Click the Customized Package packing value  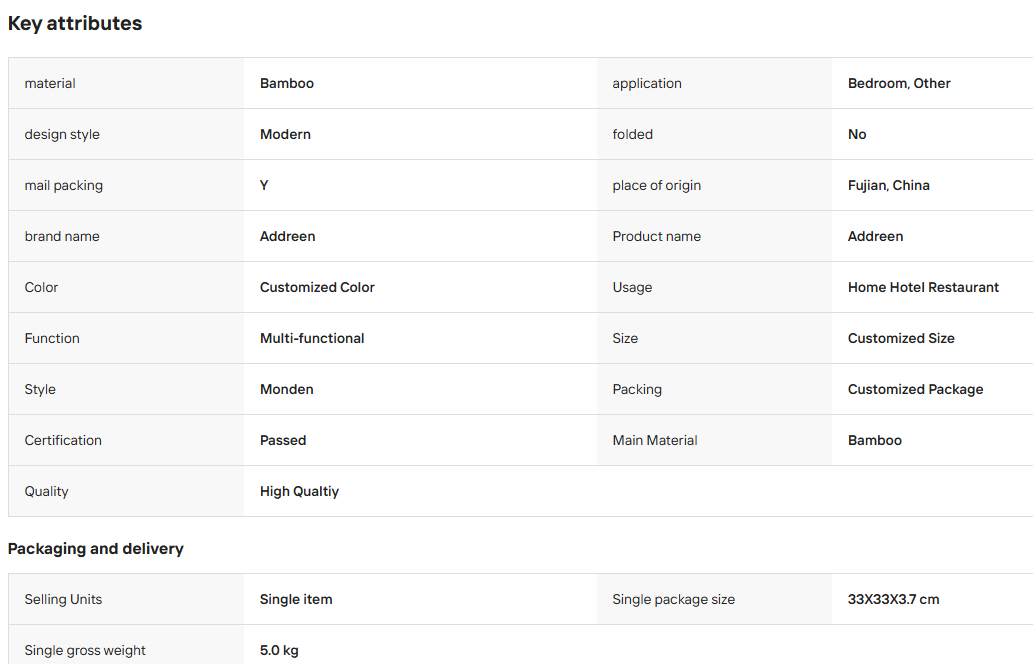(x=915, y=389)
